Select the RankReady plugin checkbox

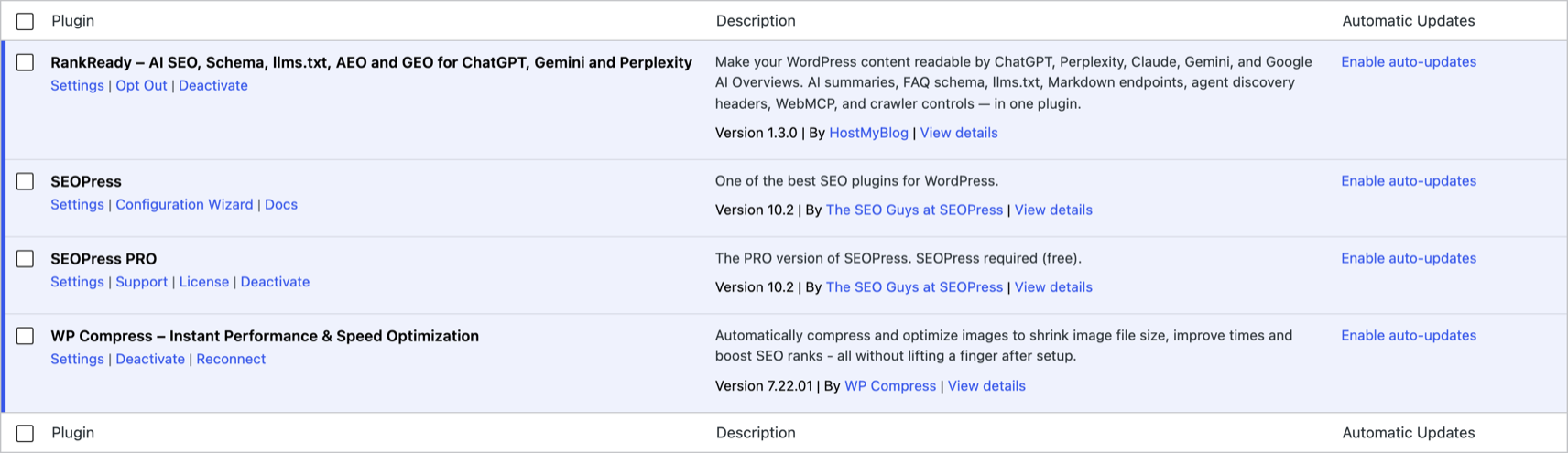[x=26, y=62]
